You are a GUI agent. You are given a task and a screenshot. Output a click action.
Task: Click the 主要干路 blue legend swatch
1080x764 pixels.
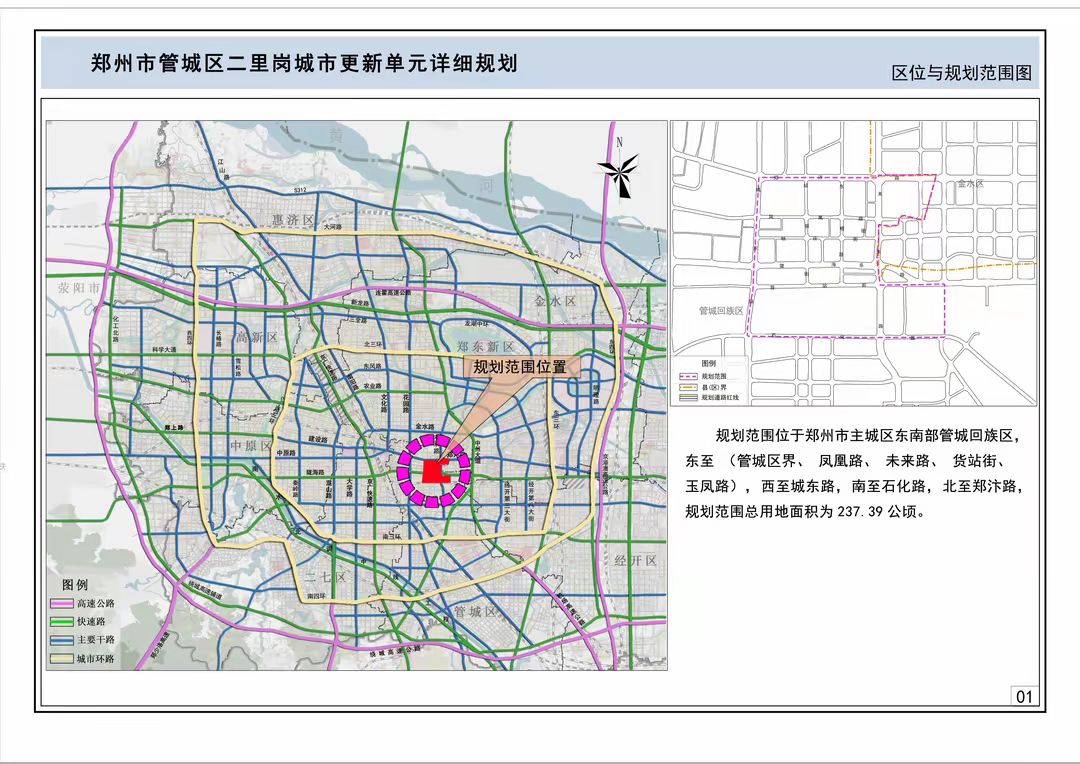coord(67,639)
